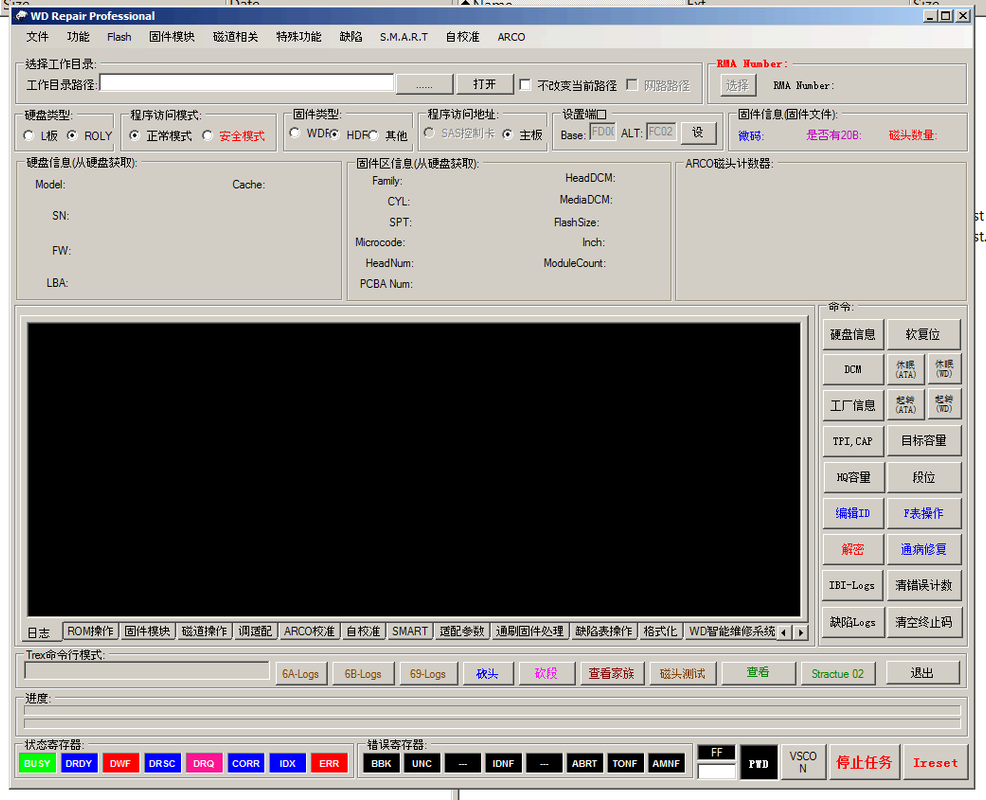Click the 打开 button
The width and height of the screenshot is (986, 800).
click(484, 84)
